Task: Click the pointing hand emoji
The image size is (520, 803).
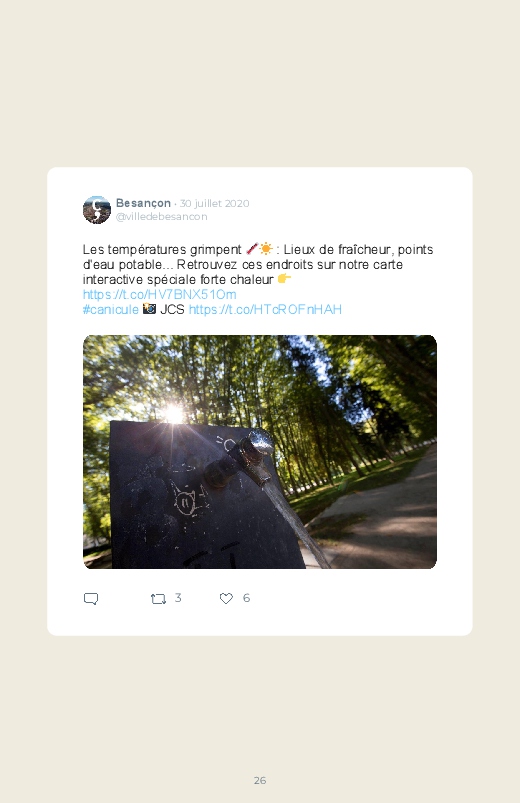Action: 284,279
